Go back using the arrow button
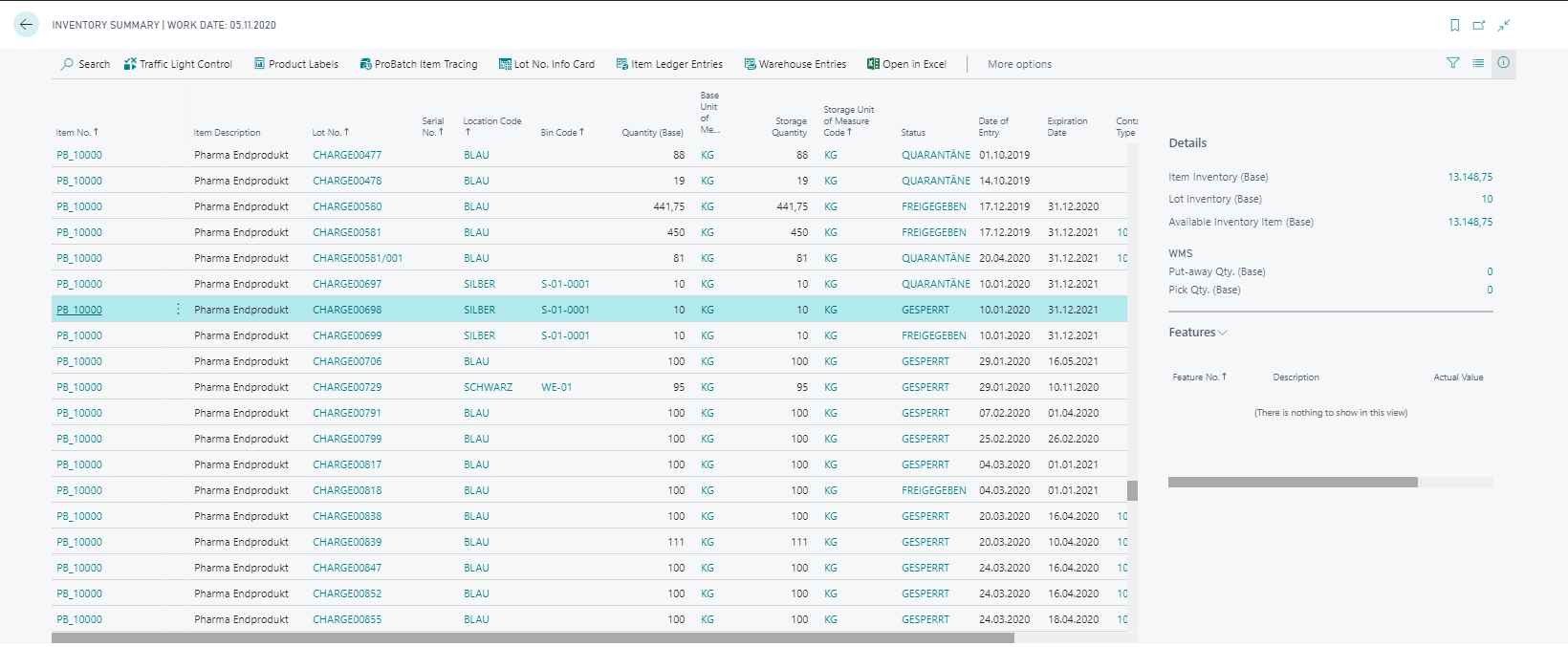1568x647 pixels. [26, 25]
